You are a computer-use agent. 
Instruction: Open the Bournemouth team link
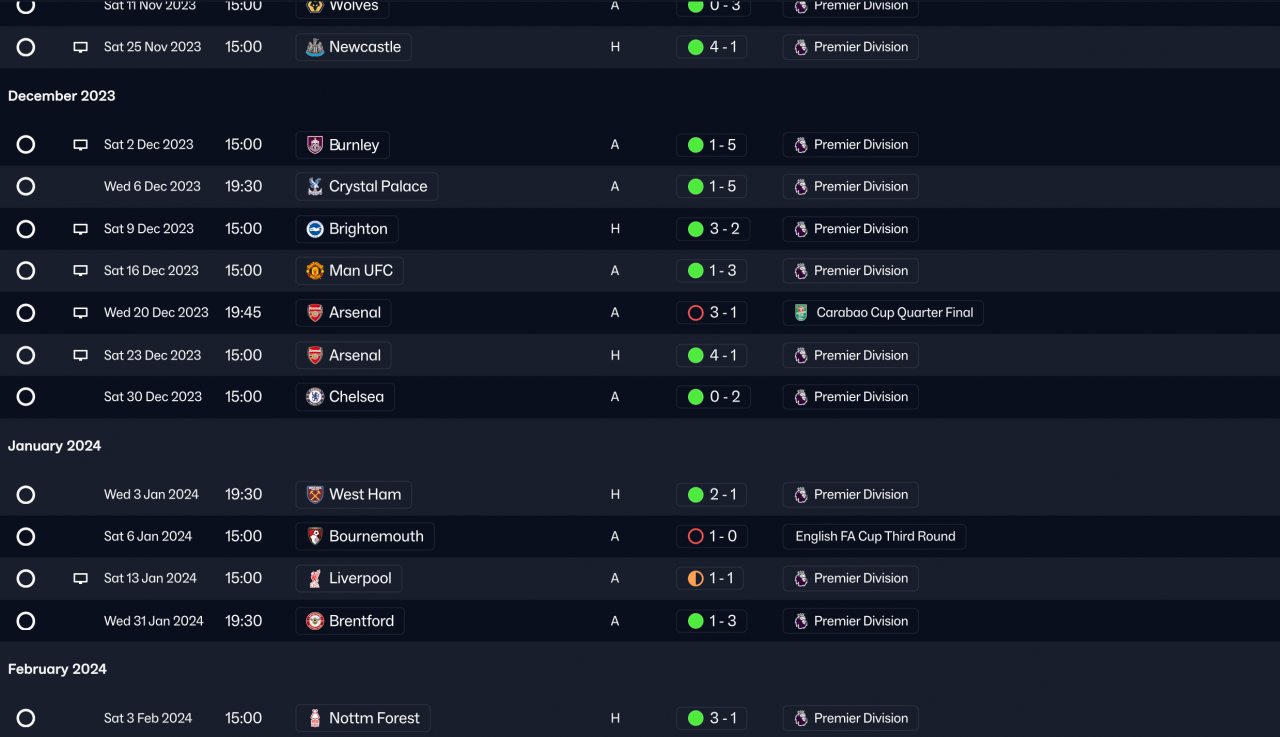click(x=375, y=537)
